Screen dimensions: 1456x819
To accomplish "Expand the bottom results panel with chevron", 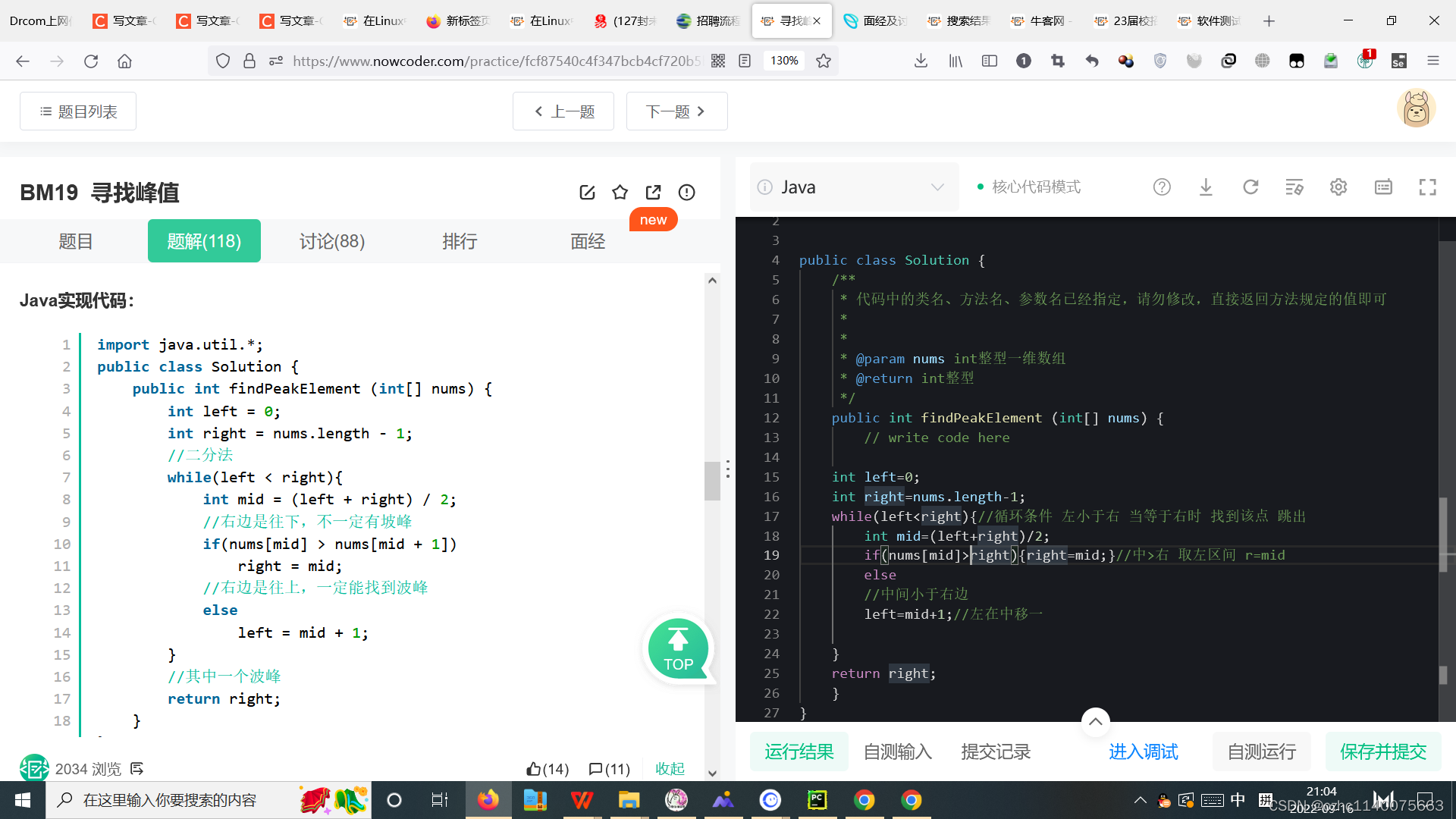I will pos(1095,721).
